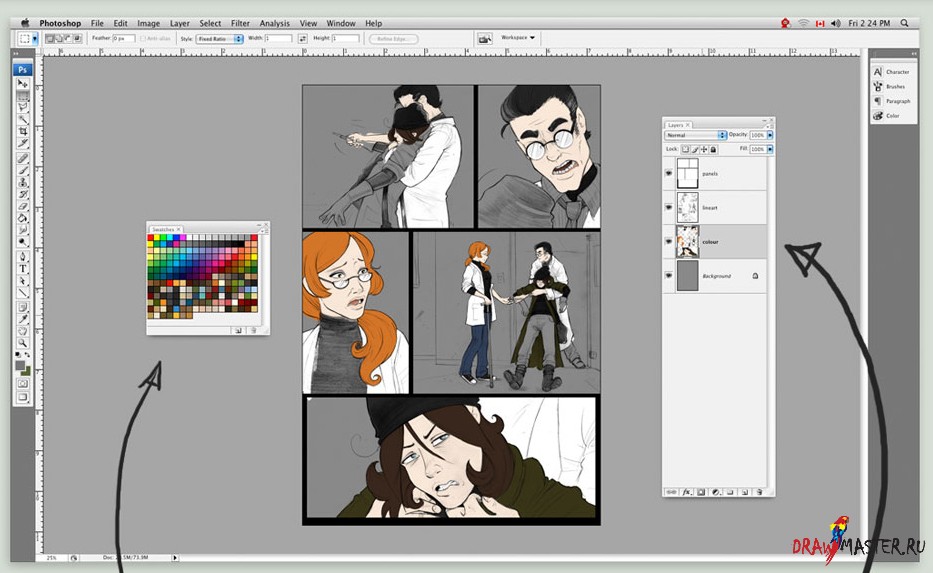Click the Photoshop application menu

[60, 23]
